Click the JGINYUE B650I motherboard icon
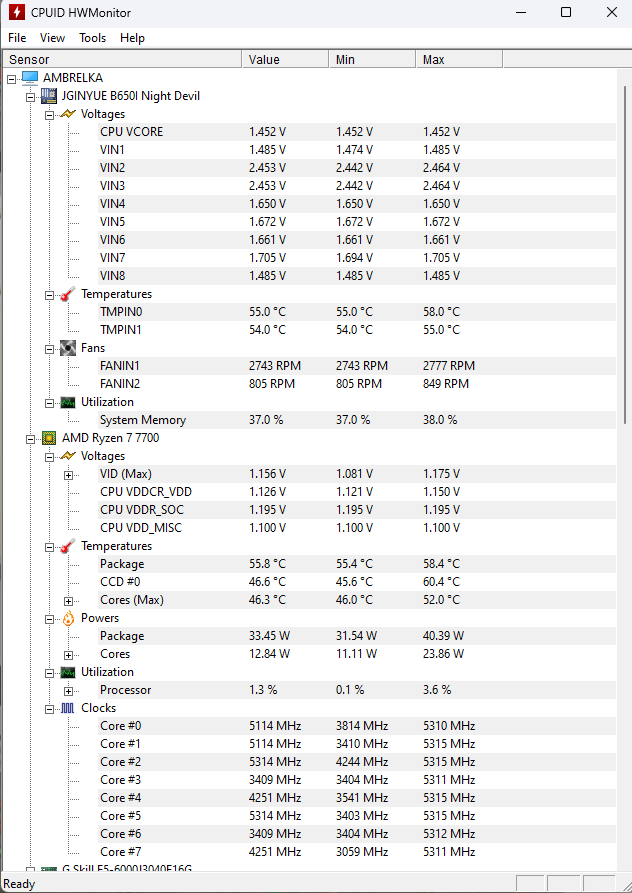 click(x=49, y=96)
